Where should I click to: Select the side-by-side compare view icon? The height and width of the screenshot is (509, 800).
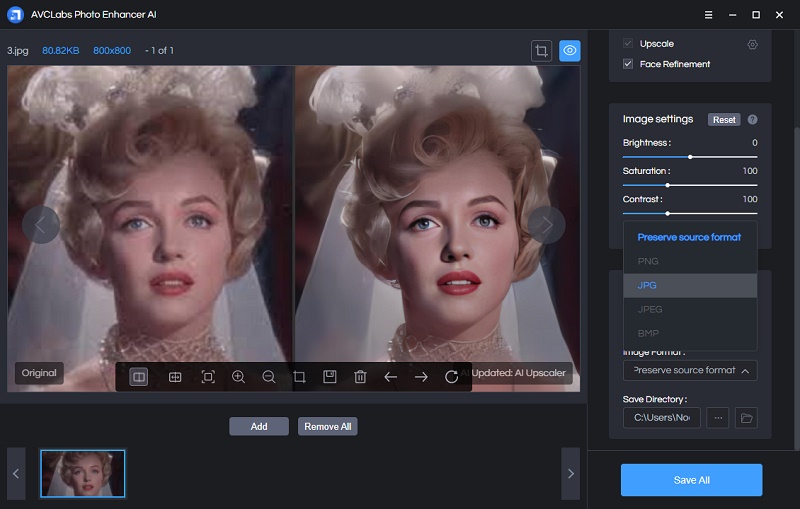(x=138, y=377)
